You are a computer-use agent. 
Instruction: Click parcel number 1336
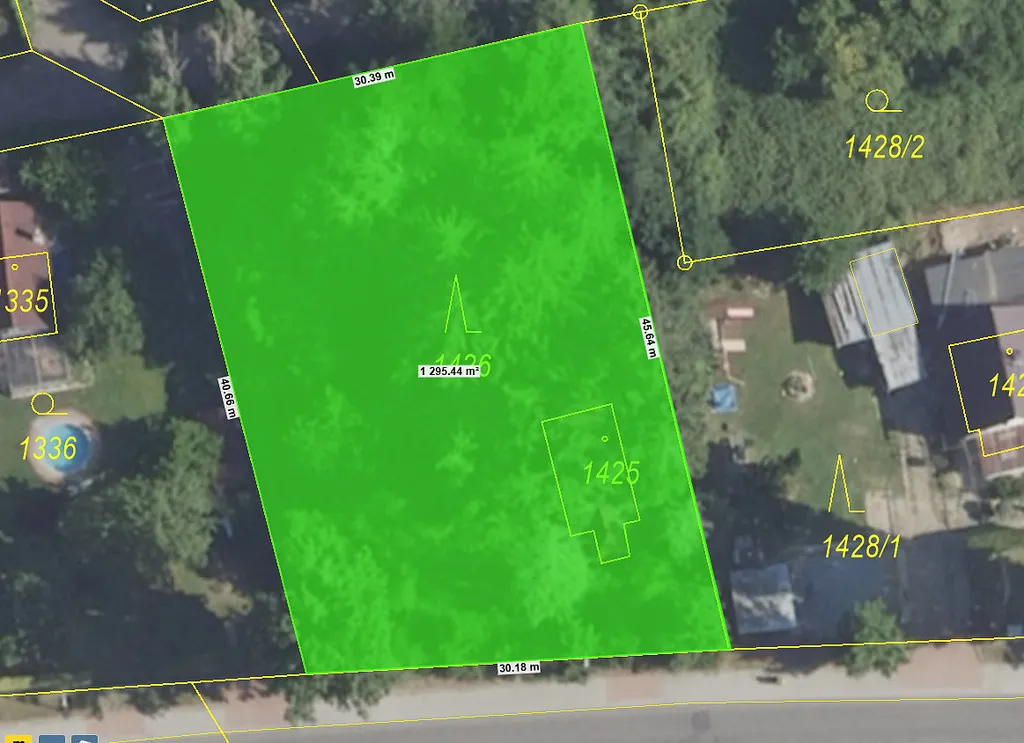tap(48, 447)
